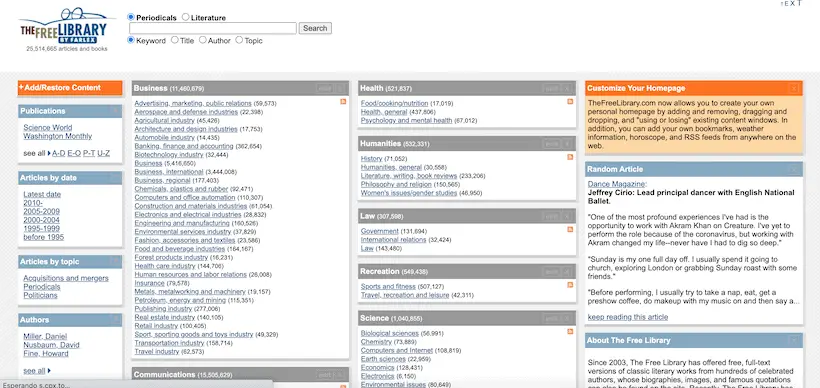The image size is (820, 388).
Task: Open the Recreation panel RSS feed icon
Action: click(x=570, y=284)
